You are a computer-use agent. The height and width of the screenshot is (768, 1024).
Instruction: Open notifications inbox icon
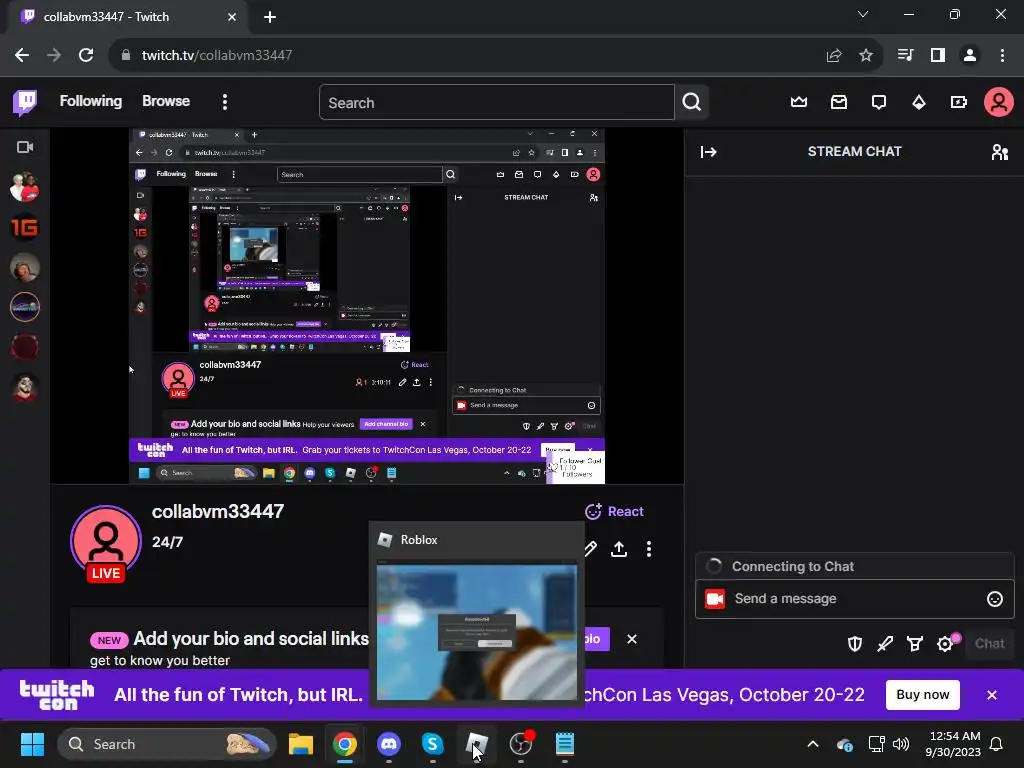pos(839,102)
